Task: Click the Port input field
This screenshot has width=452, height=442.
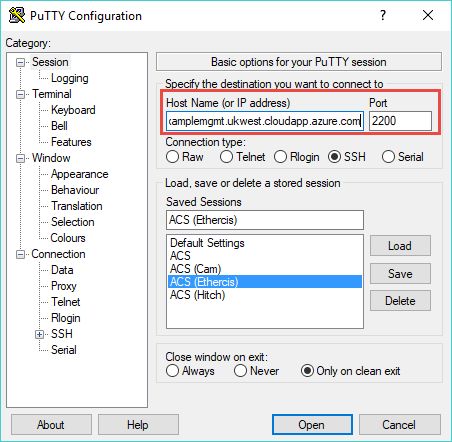Action: tap(400, 121)
